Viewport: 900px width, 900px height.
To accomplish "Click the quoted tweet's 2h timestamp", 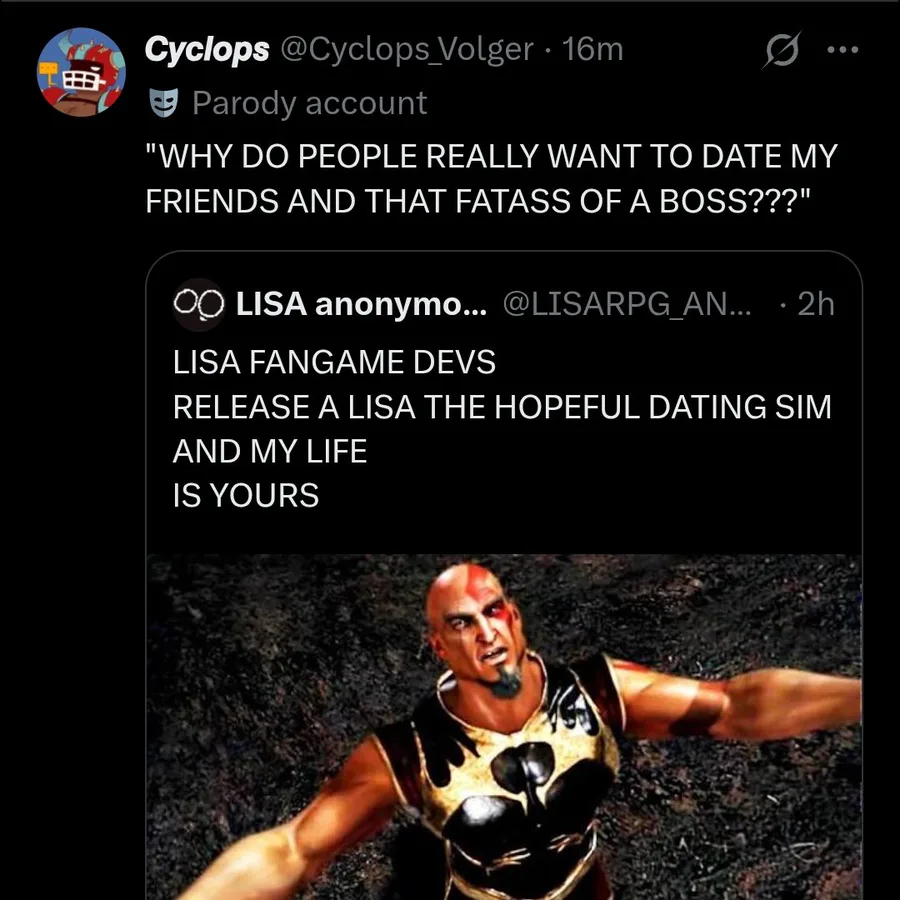I will (815, 304).
